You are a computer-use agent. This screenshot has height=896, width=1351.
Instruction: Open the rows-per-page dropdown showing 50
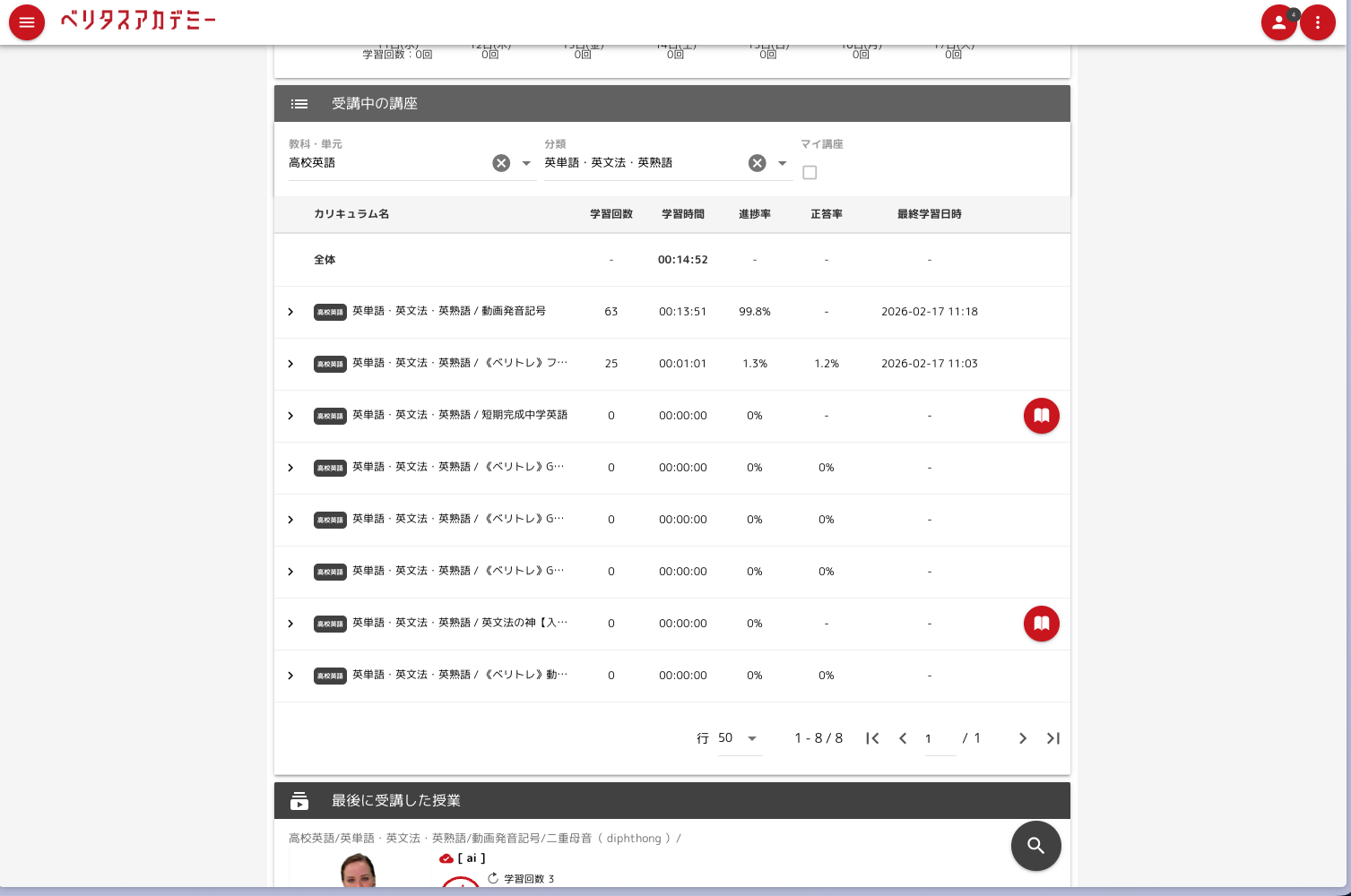[751, 738]
